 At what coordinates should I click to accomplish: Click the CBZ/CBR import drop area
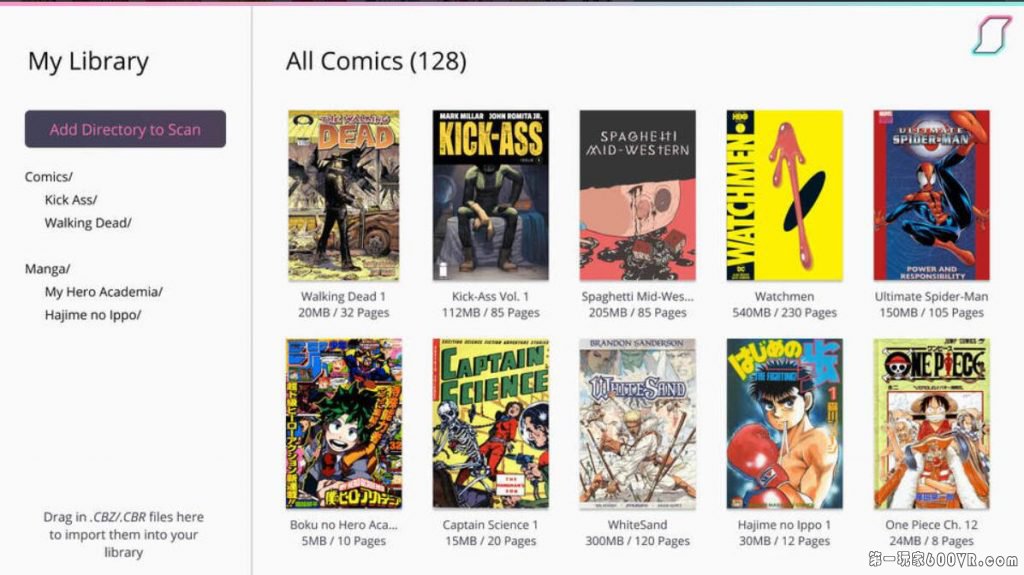[123, 534]
